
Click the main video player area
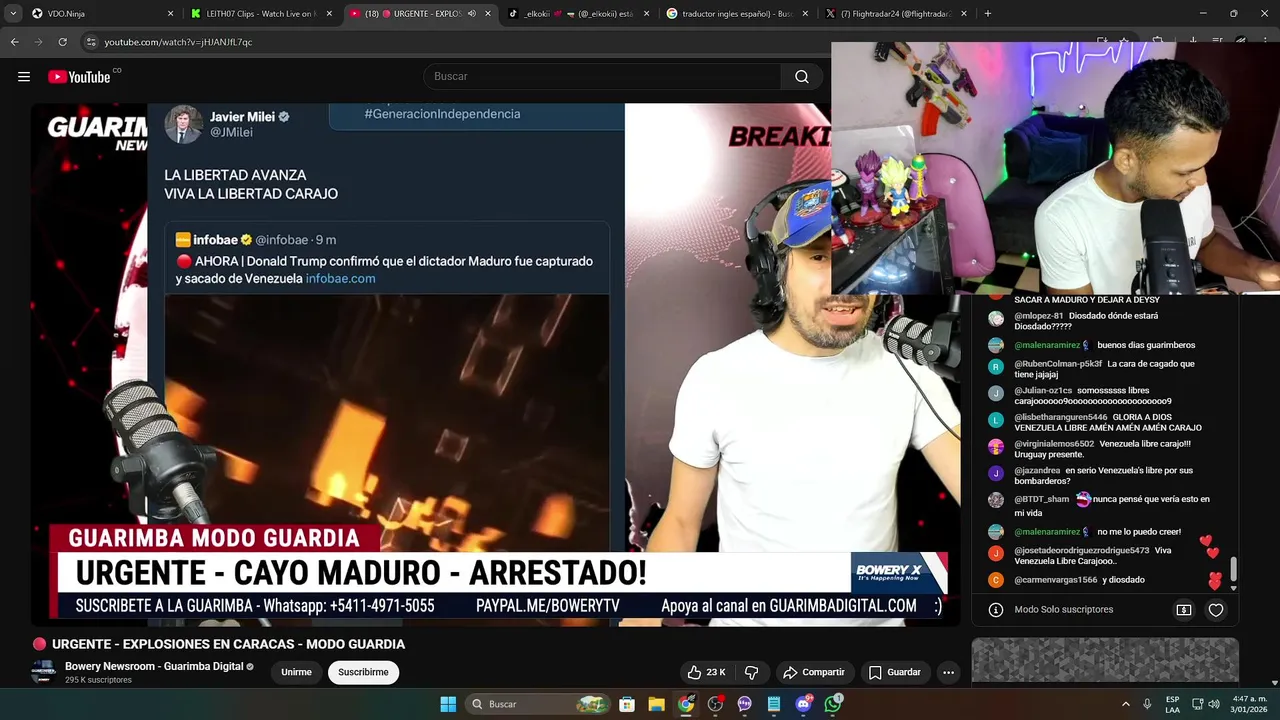(496, 364)
